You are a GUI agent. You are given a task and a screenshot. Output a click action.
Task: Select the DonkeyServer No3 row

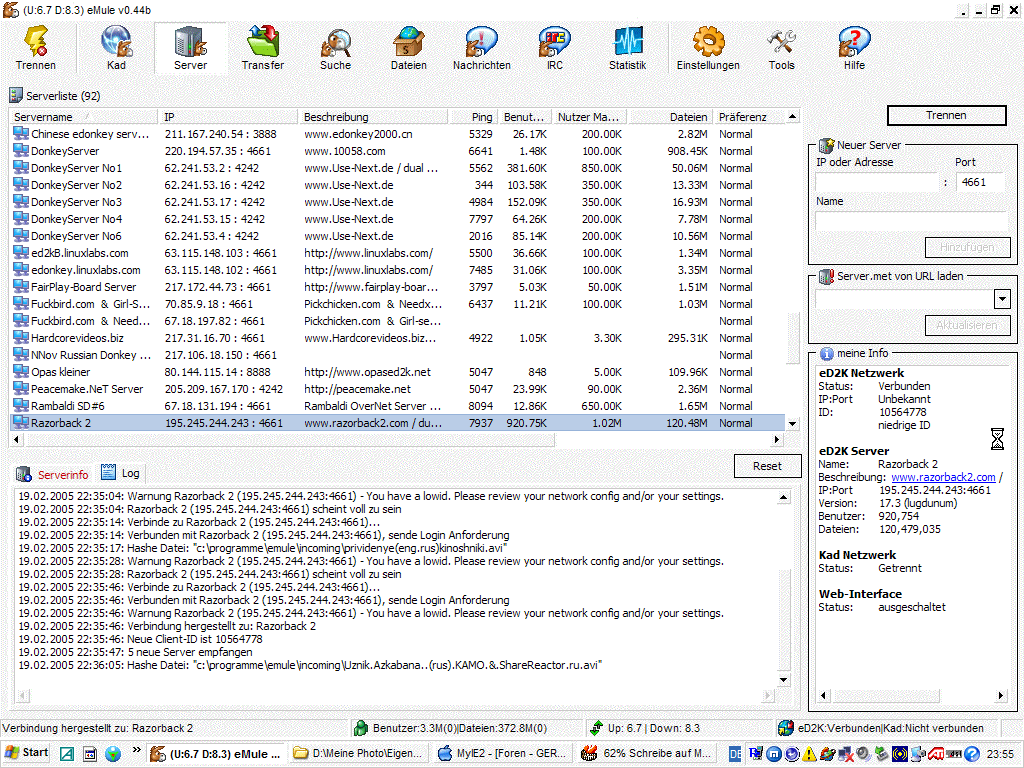pos(398,202)
